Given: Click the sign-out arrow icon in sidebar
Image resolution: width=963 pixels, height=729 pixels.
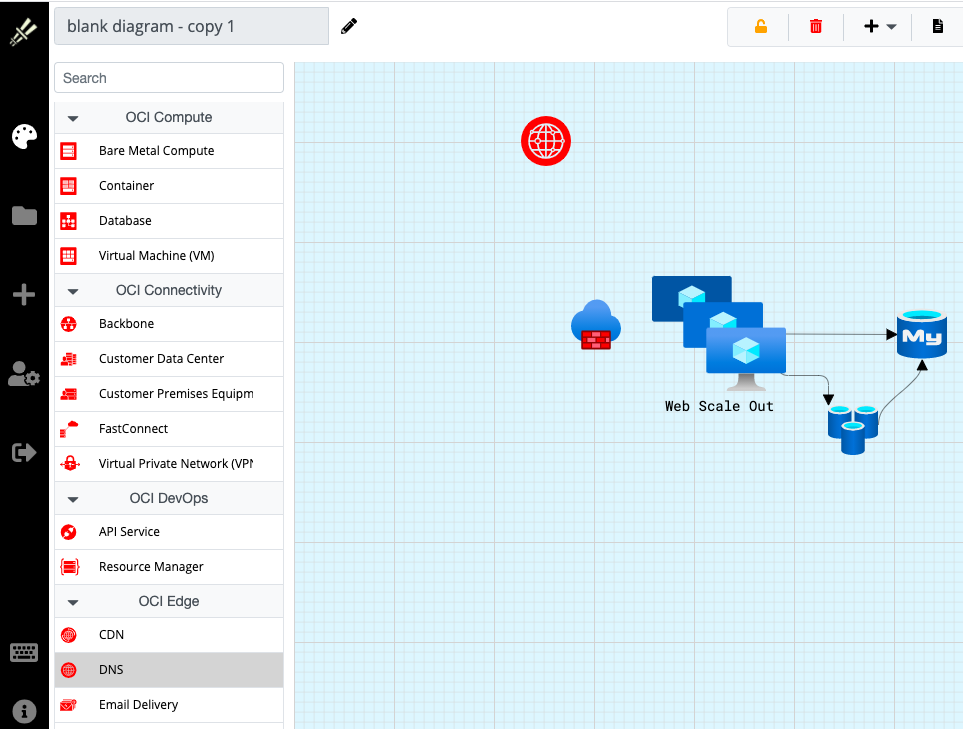Looking at the screenshot, I should pyautogui.click(x=24, y=453).
